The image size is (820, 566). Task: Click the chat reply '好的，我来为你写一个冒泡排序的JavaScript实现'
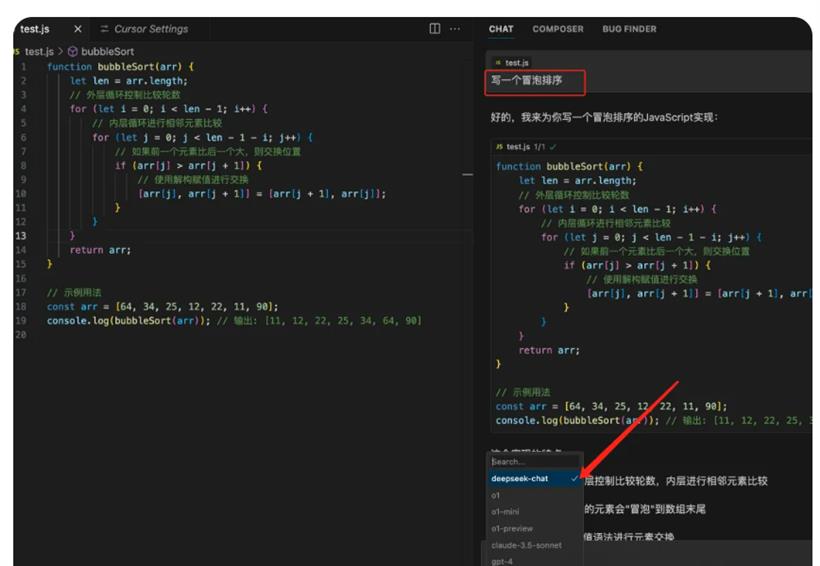(604, 117)
